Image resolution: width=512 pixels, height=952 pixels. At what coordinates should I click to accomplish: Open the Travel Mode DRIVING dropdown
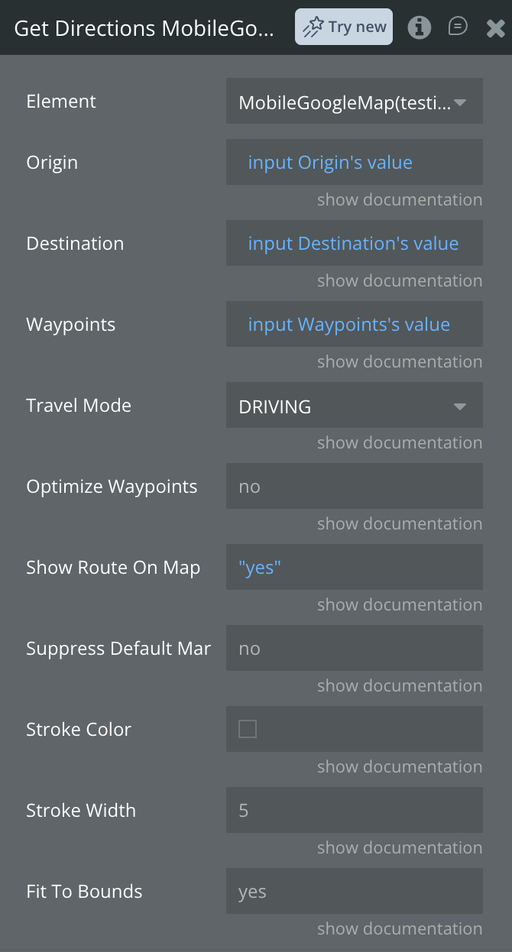coord(354,405)
